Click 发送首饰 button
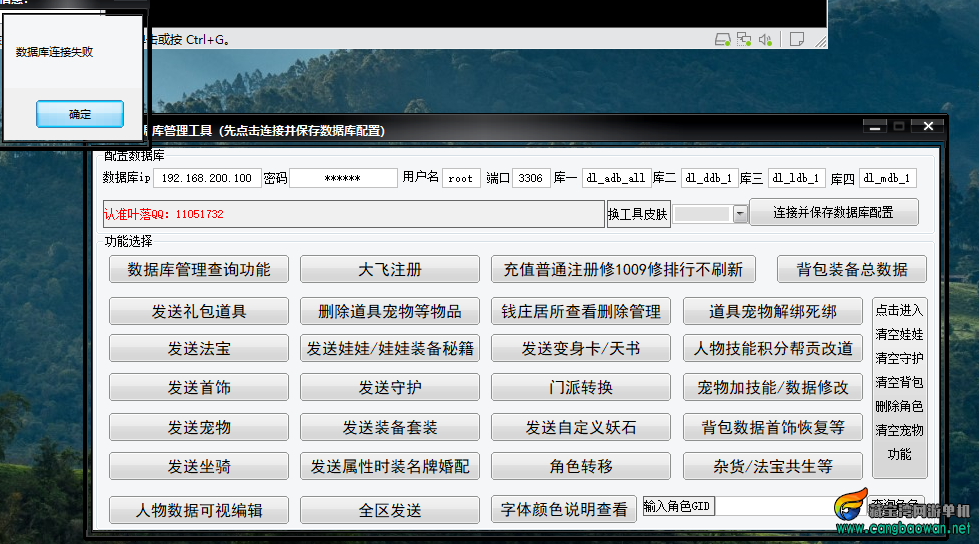This screenshot has width=979, height=544. click(x=199, y=387)
